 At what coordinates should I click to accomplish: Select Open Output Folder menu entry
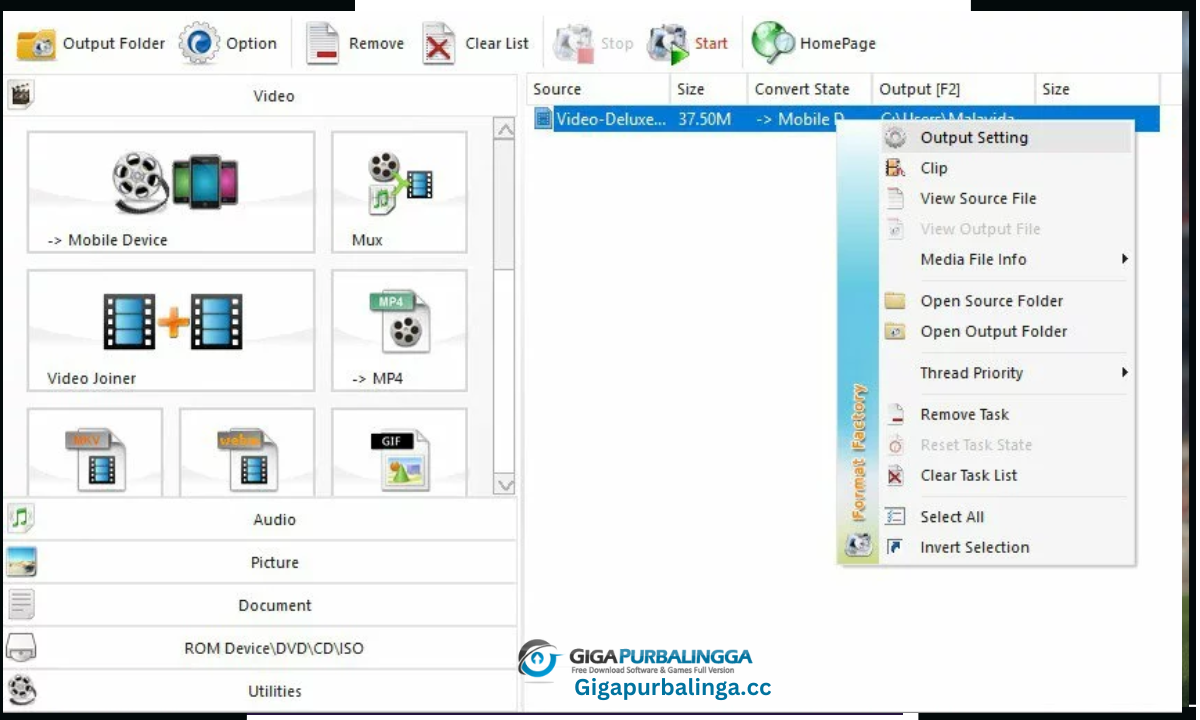tap(1006, 331)
